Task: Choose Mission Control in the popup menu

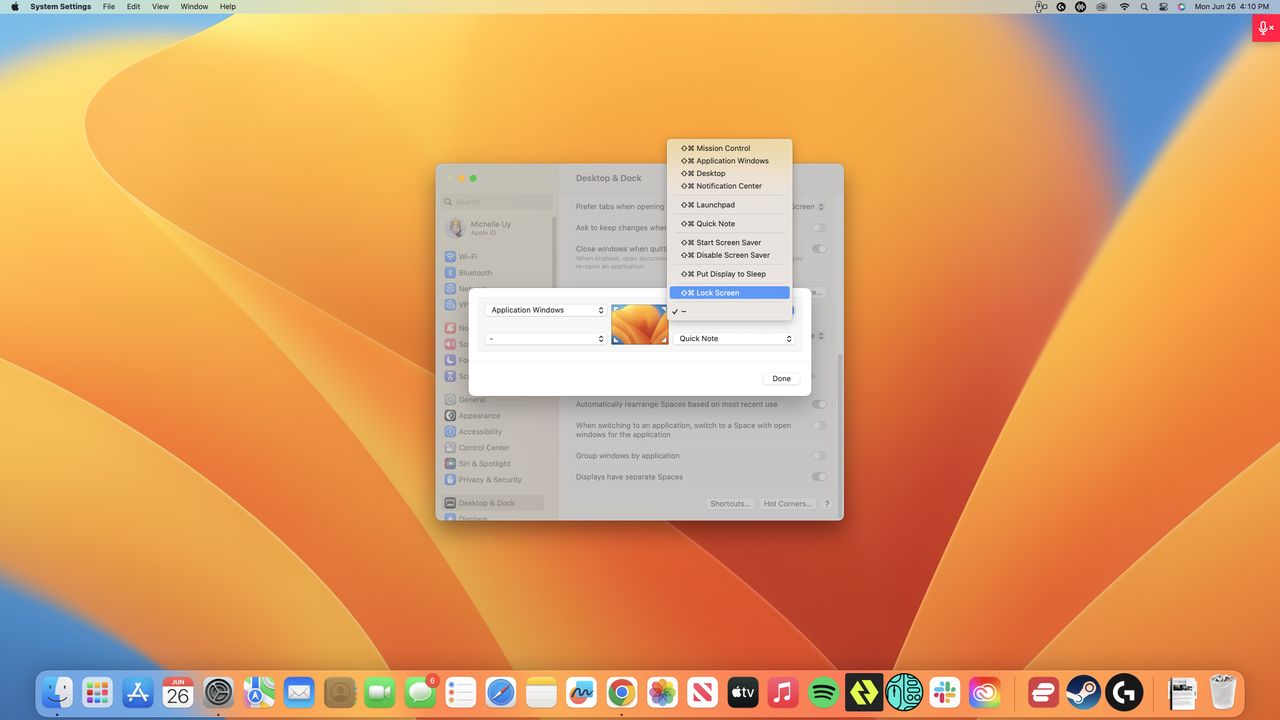Action: [730, 148]
